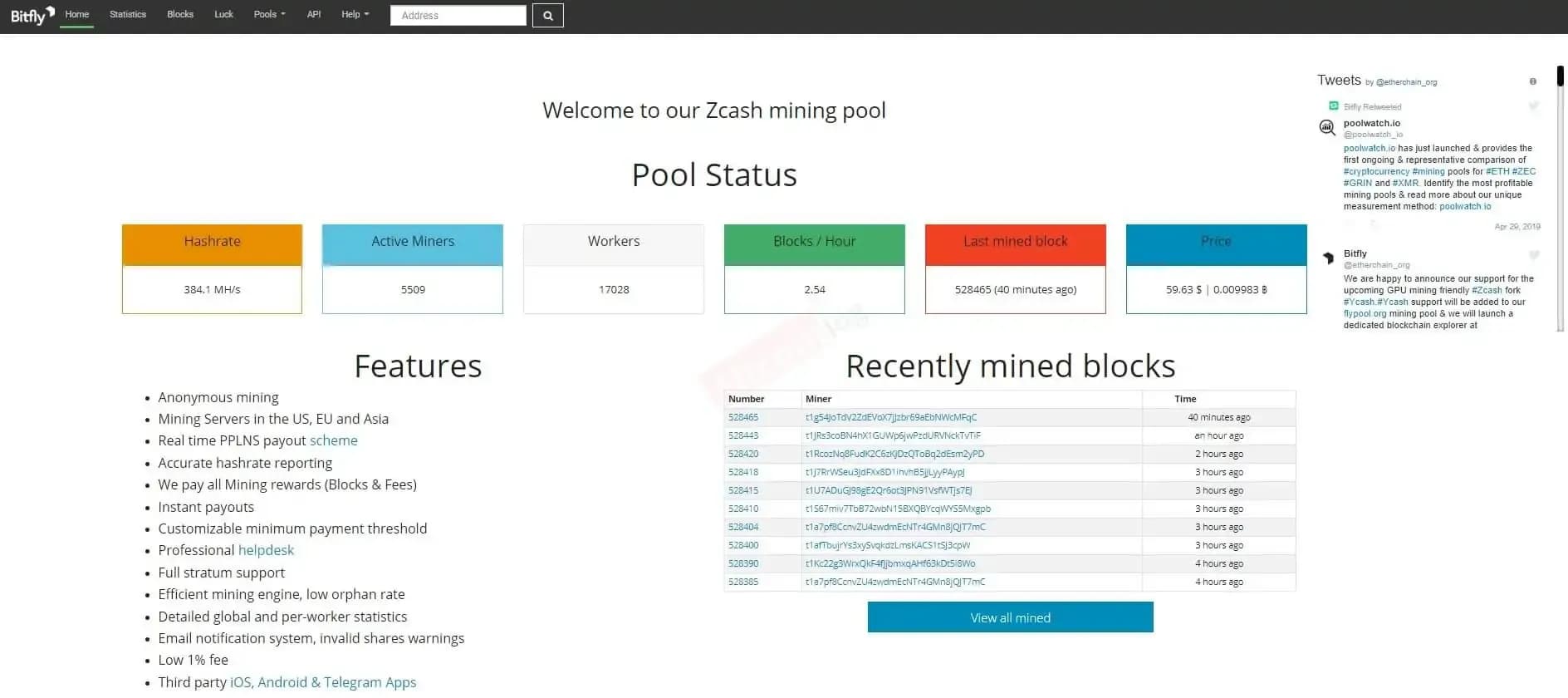Open the @etherchain_org link beside Tweets
Viewport: 1568px width, 698px height.
(1406, 82)
